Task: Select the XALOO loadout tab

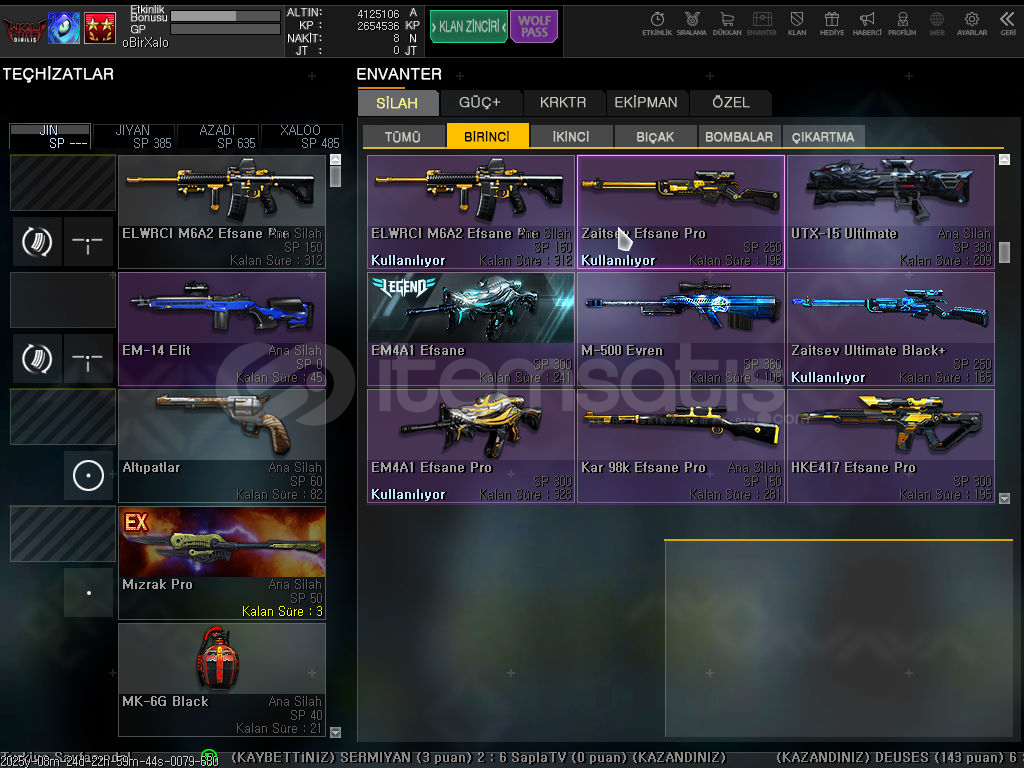Action: (x=302, y=136)
